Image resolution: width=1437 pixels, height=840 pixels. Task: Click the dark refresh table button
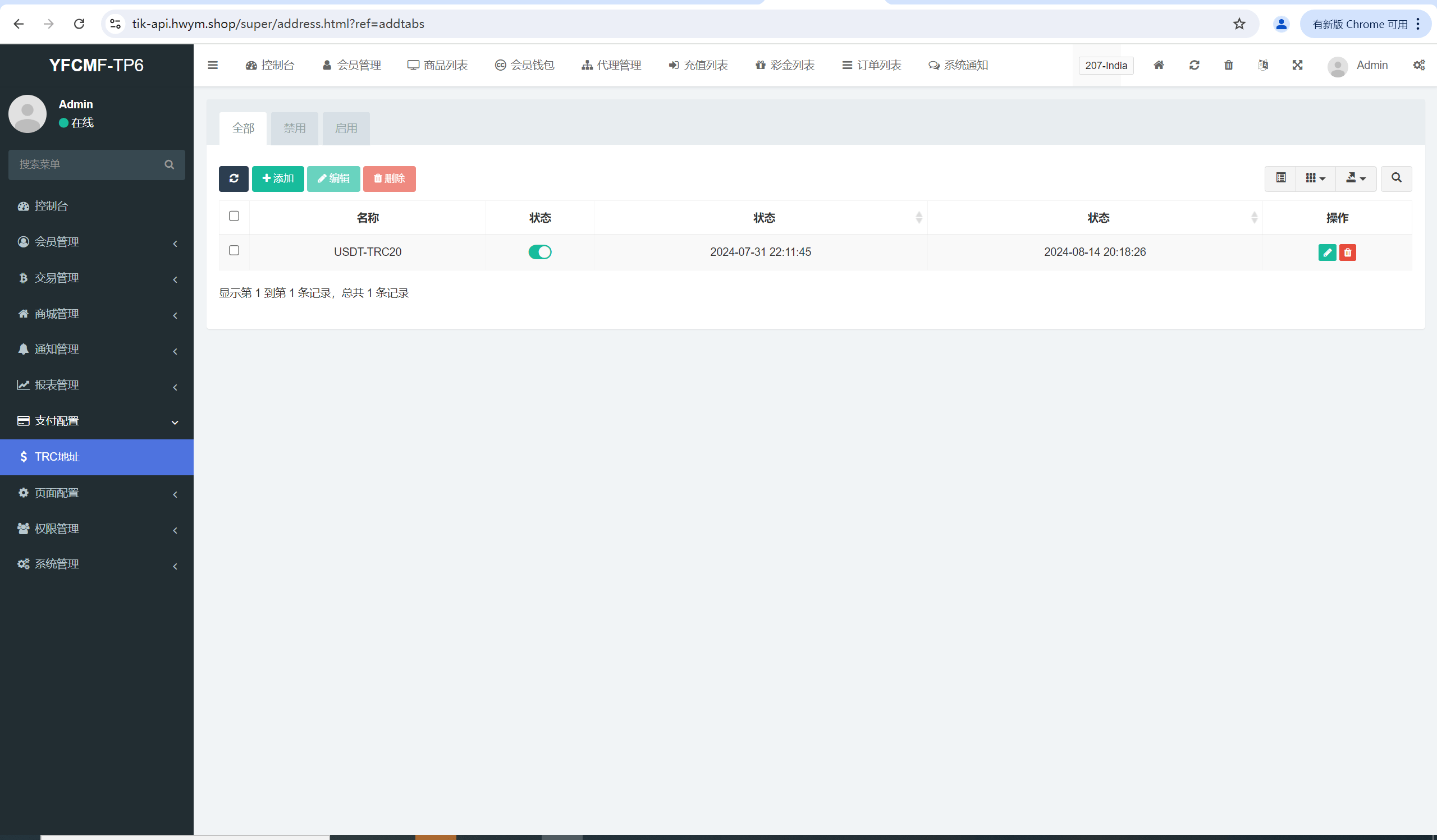click(x=233, y=178)
